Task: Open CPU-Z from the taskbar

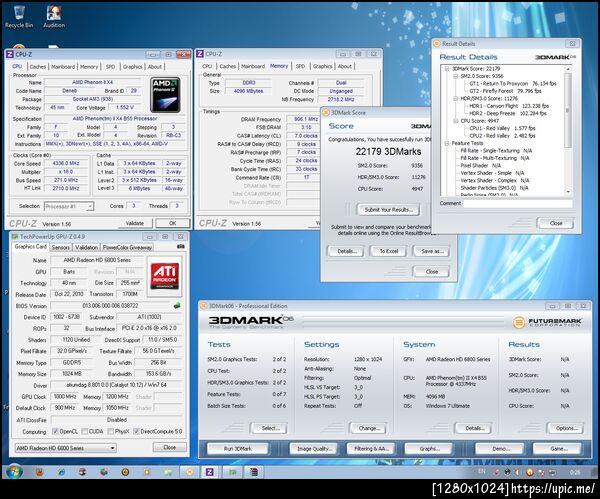Action: (x=210, y=472)
